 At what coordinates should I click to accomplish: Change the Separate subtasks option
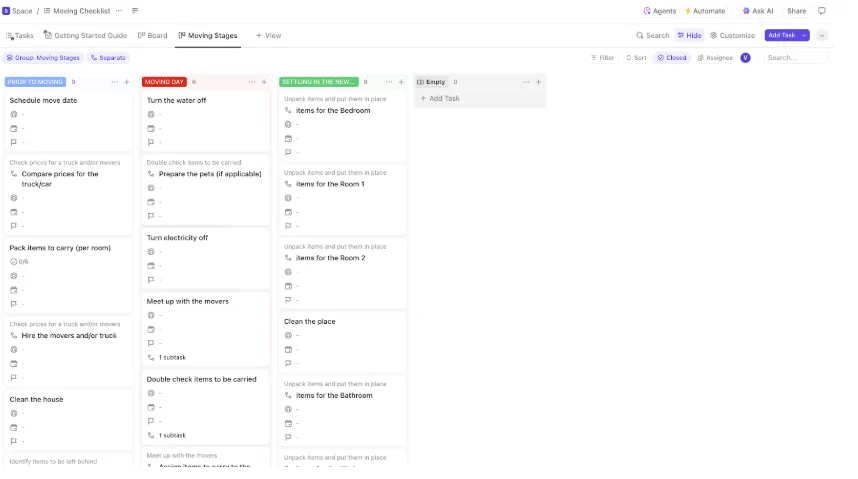click(x=108, y=58)
